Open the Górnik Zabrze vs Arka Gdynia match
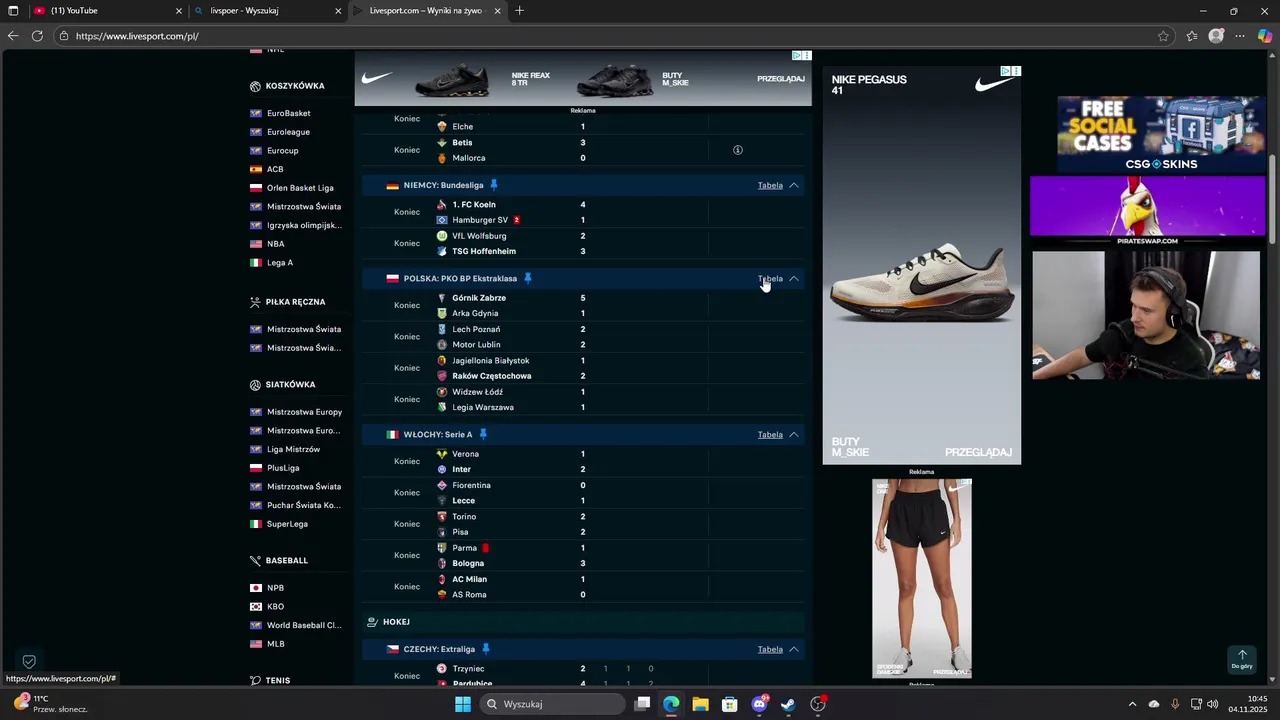Screen dimensions: 1280x720 (x=583, y=305)
